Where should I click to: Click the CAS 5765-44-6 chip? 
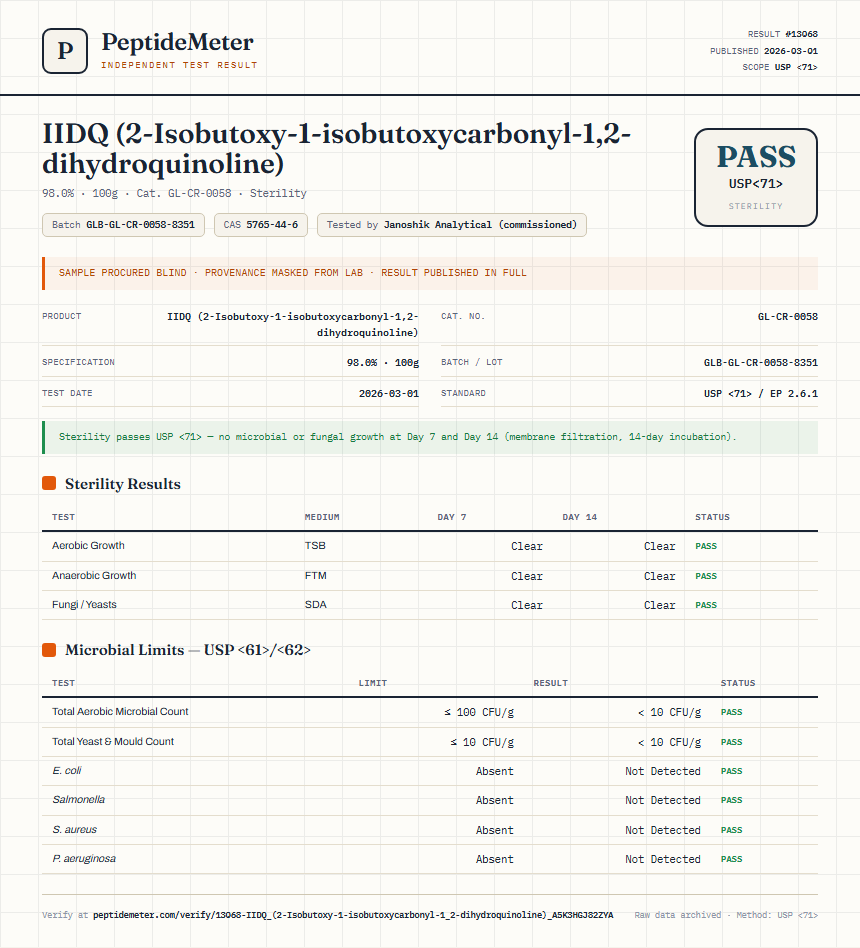point(261,225)
